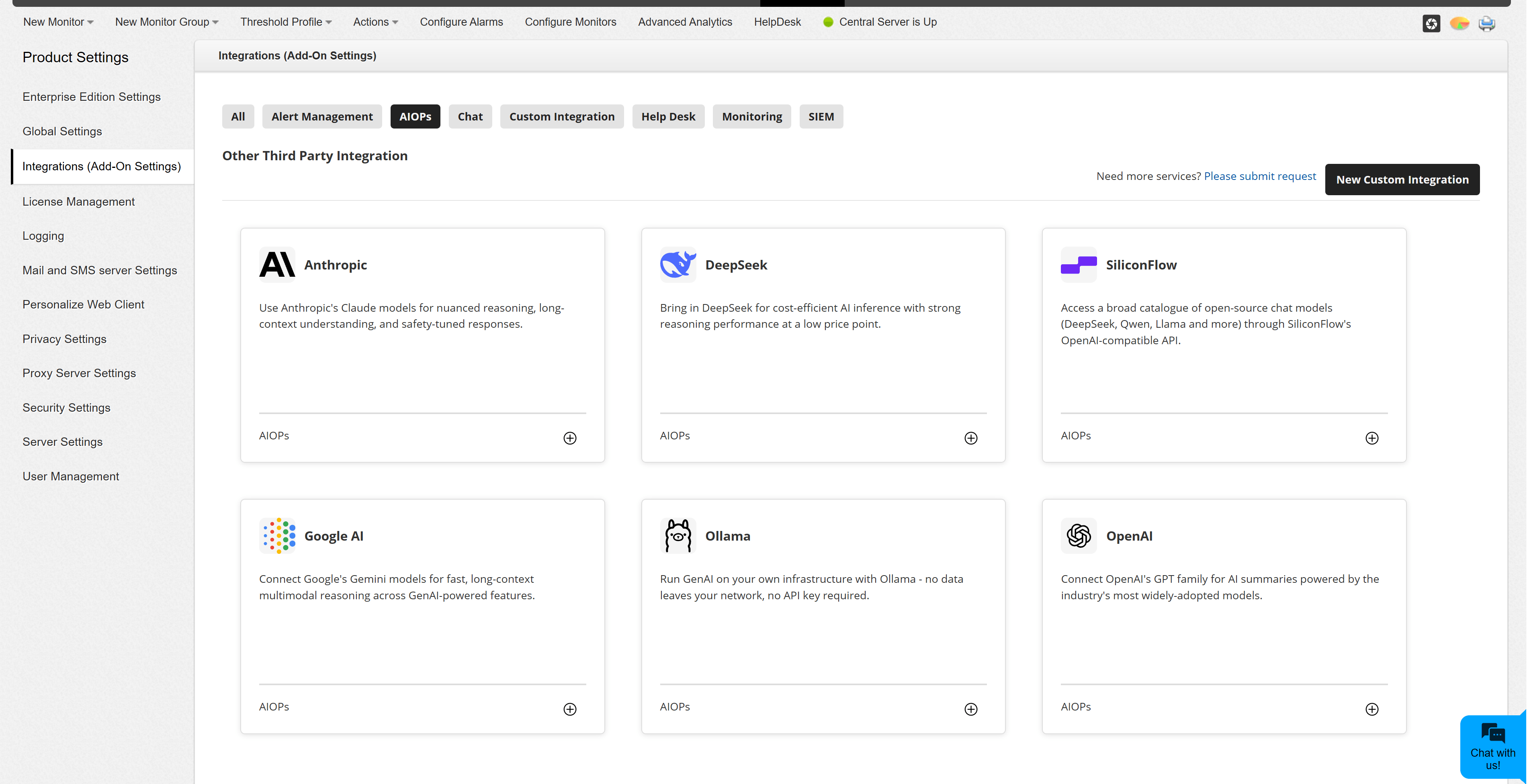Screen dimensions: 1527x784
Task: Open the Threshold Profile dropdown
Action: (286, 22)
